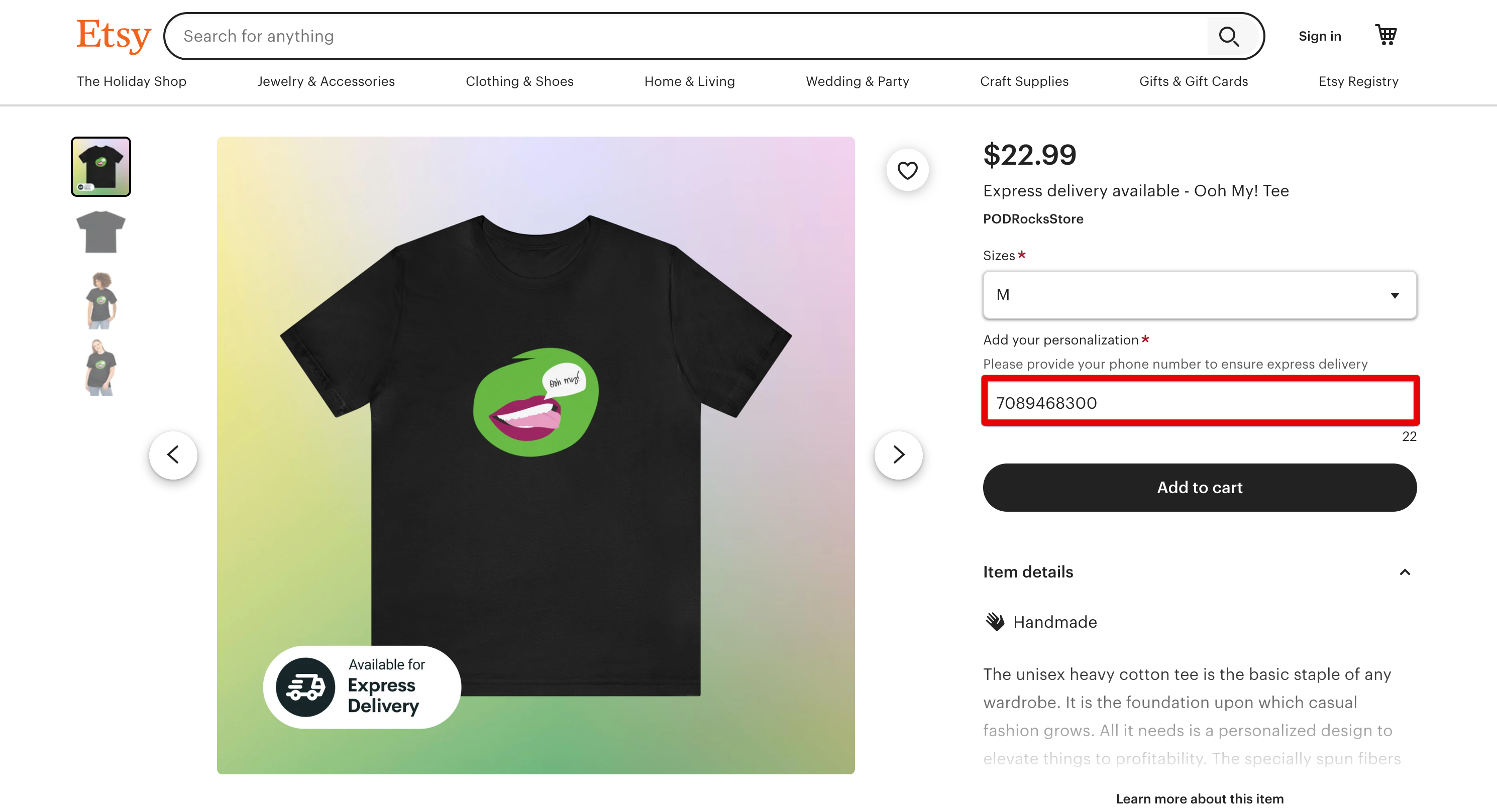Click Learn more about this item

1200,798
